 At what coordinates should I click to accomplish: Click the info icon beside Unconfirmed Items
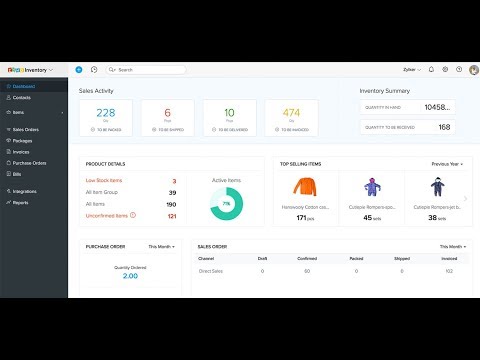pos(133,215)
